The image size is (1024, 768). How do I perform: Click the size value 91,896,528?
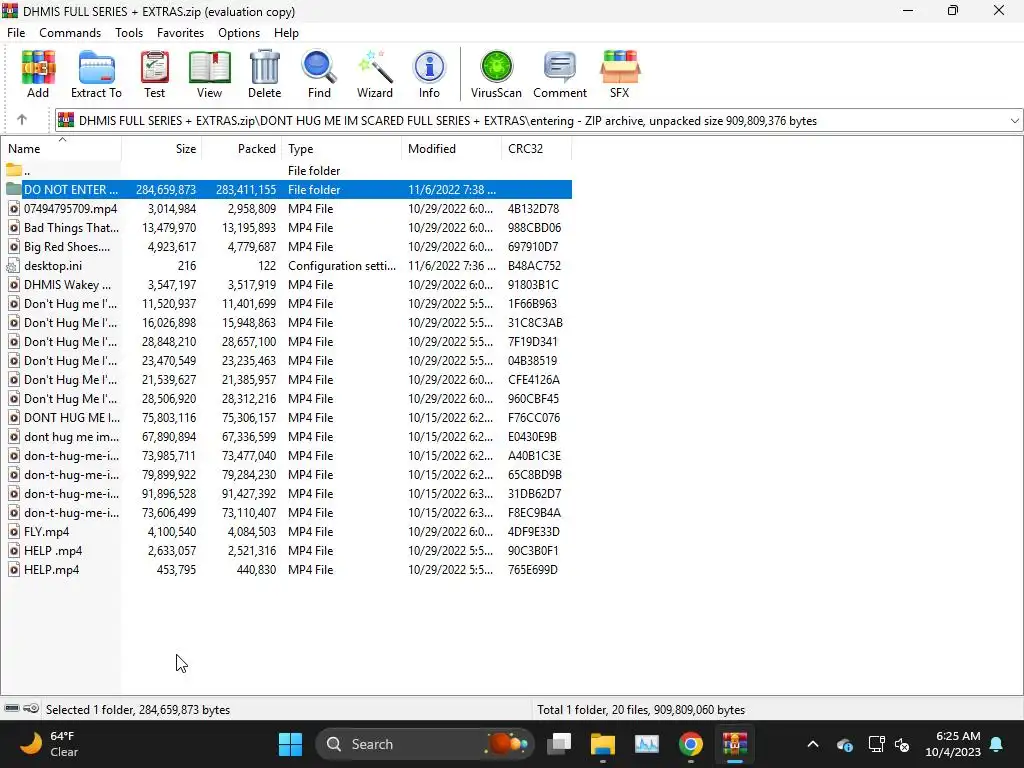(168, 494)
